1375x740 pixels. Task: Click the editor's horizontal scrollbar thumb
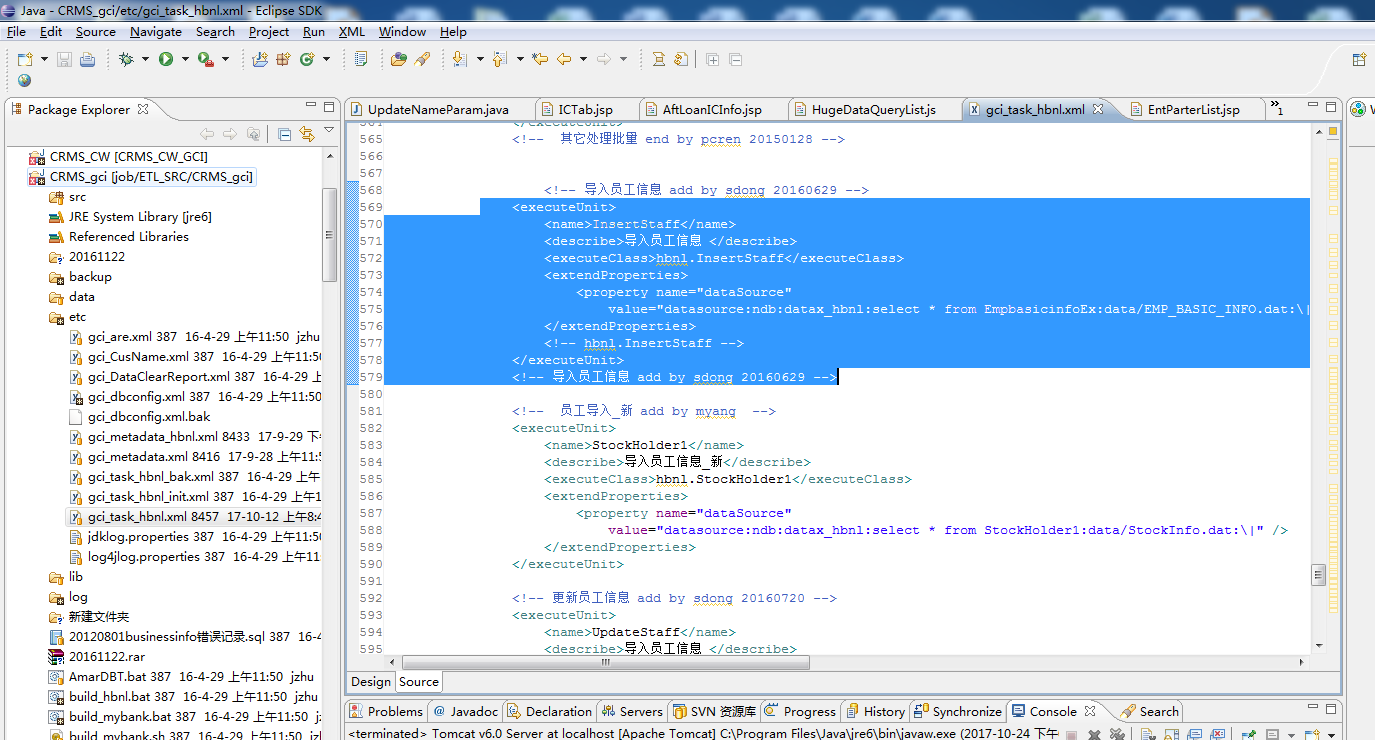pos(607,662)
